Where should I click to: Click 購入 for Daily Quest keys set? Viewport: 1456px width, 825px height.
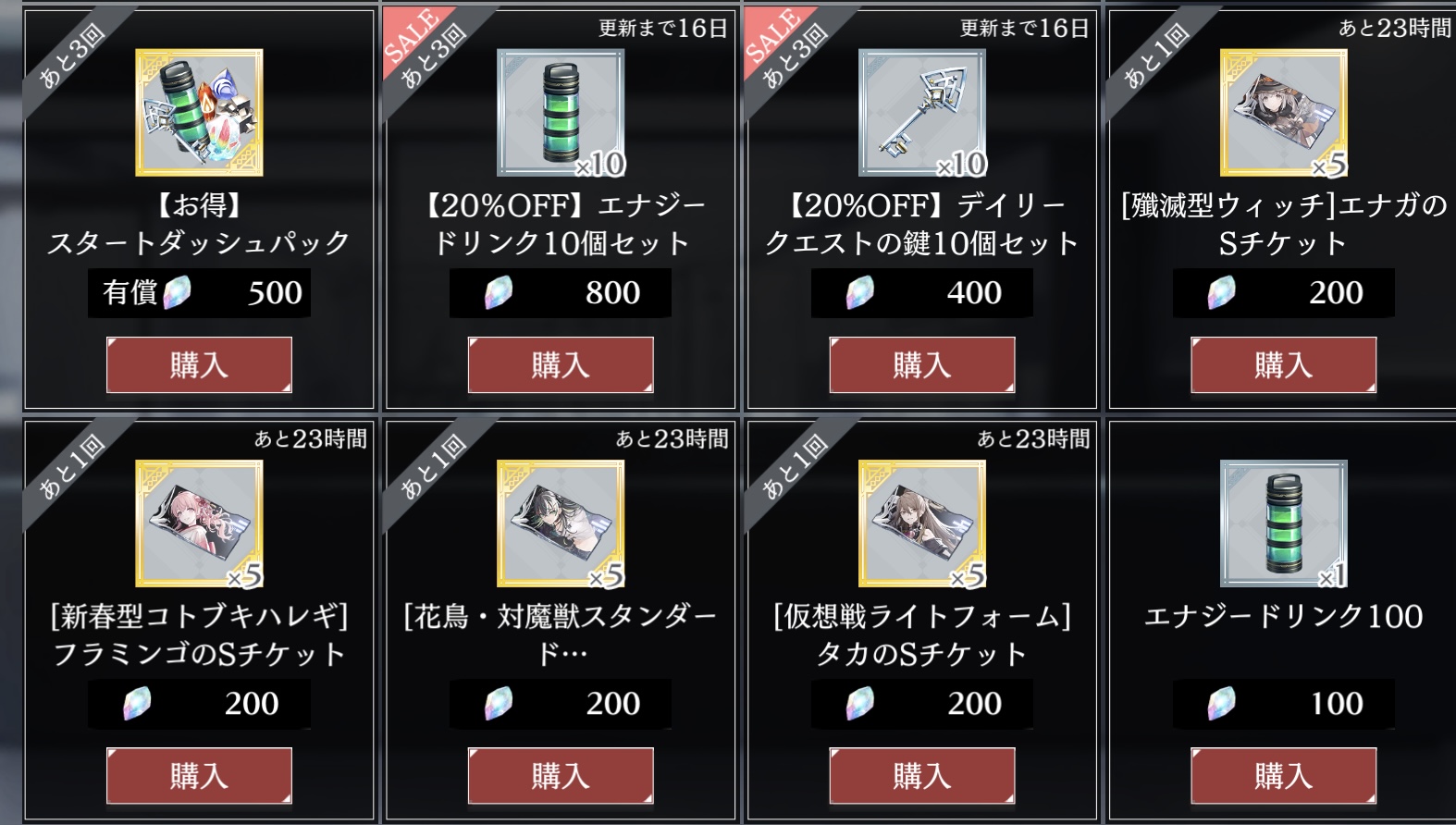922,365
